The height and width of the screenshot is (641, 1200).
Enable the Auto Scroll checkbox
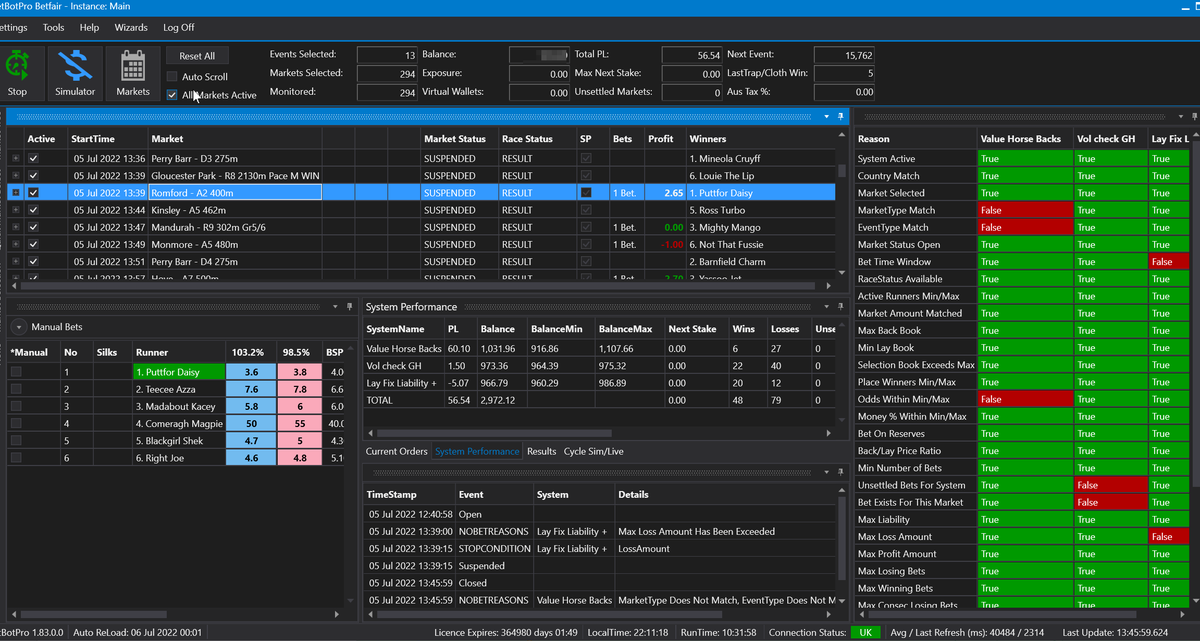(172, 76)
